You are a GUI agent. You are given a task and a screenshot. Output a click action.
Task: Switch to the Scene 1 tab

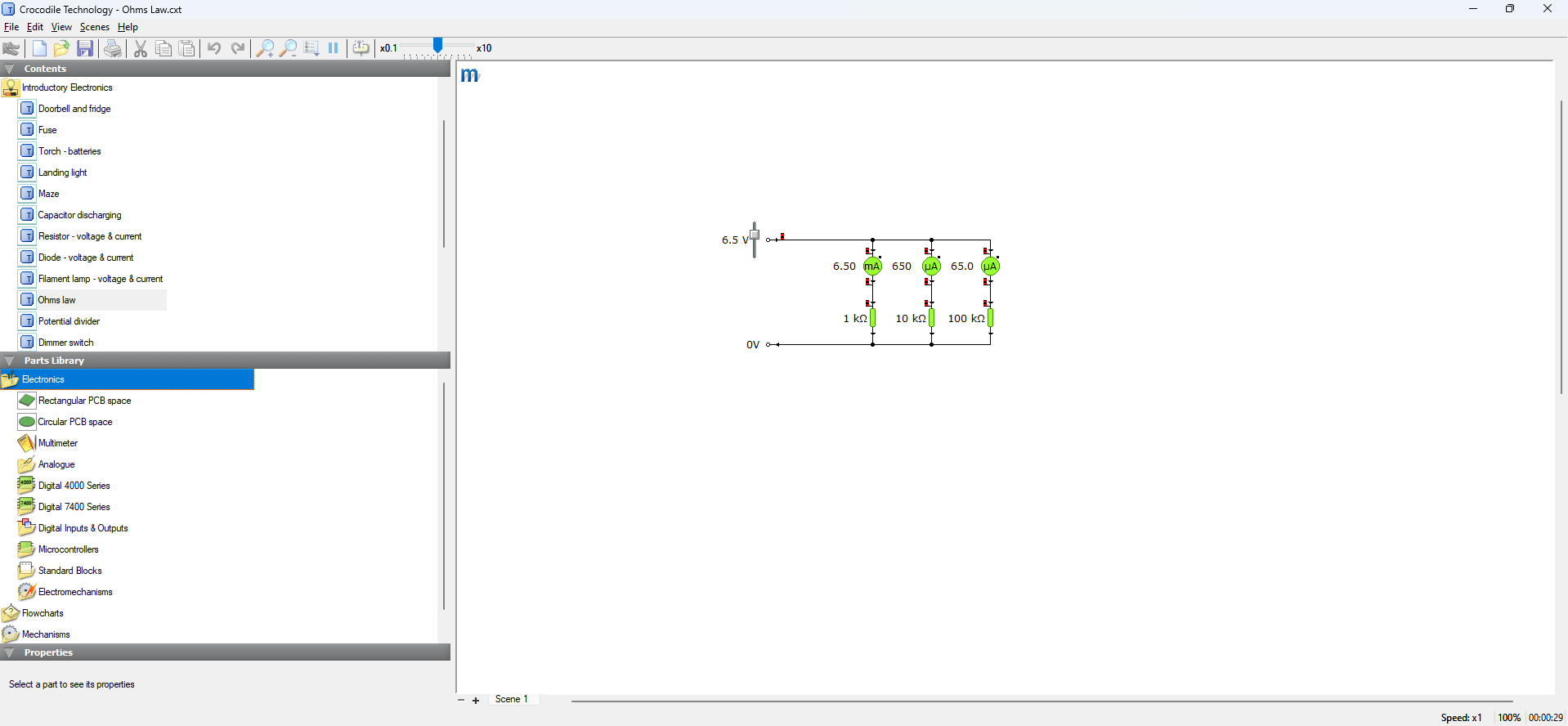coord(512,700)
